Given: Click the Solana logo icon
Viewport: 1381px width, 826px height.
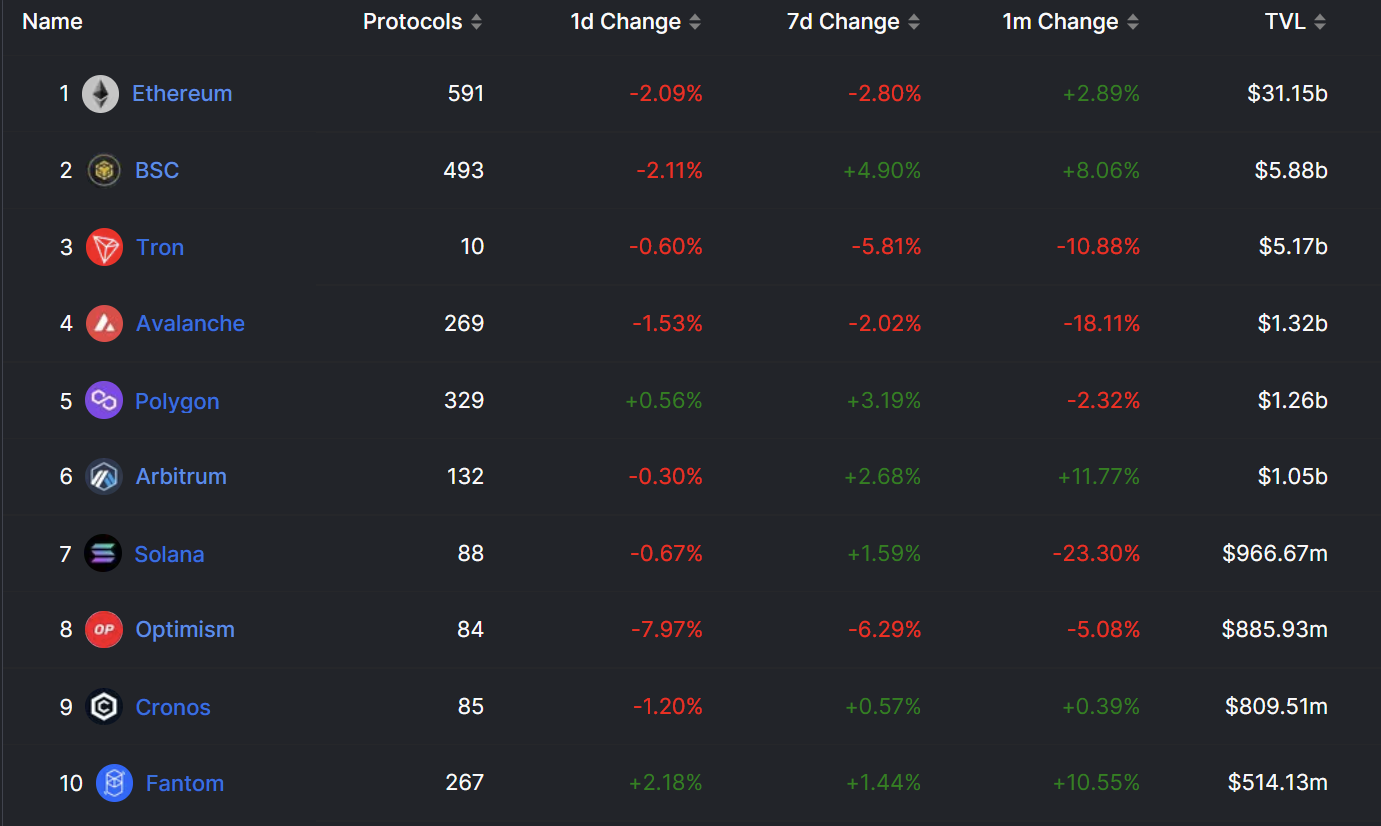Looking at the screenshot, I should pos(103,554).
